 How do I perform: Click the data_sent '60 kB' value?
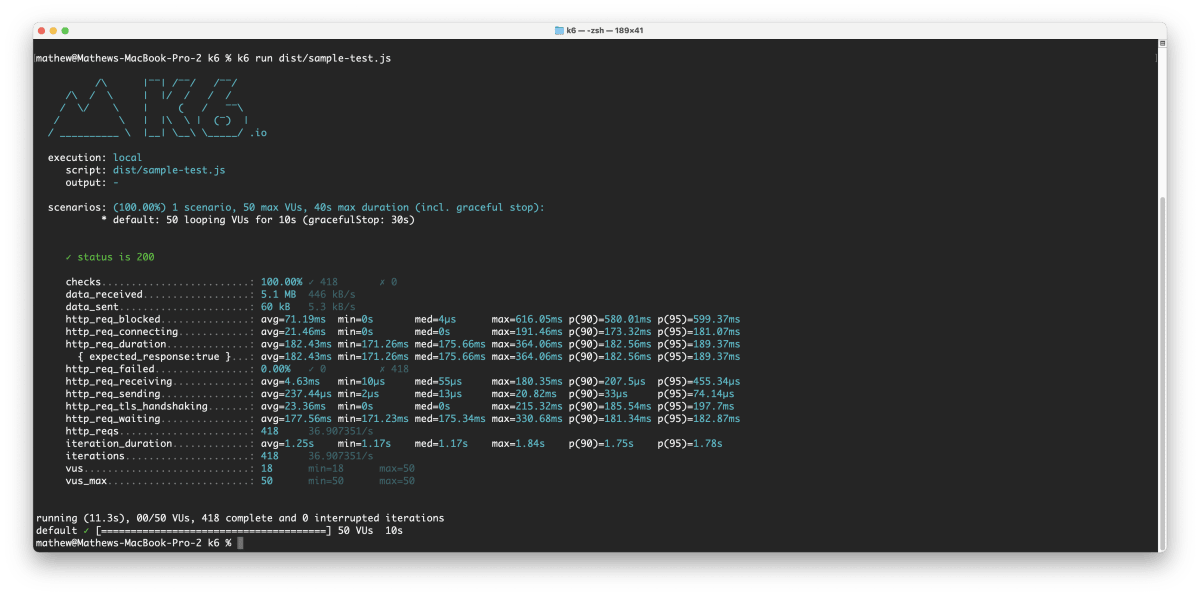[x=275, y=307]
